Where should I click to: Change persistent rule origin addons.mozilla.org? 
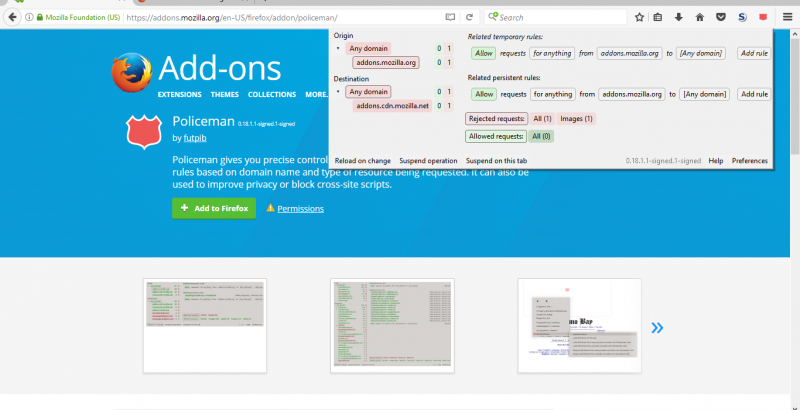pyautogui.click(x=632, y=94)
